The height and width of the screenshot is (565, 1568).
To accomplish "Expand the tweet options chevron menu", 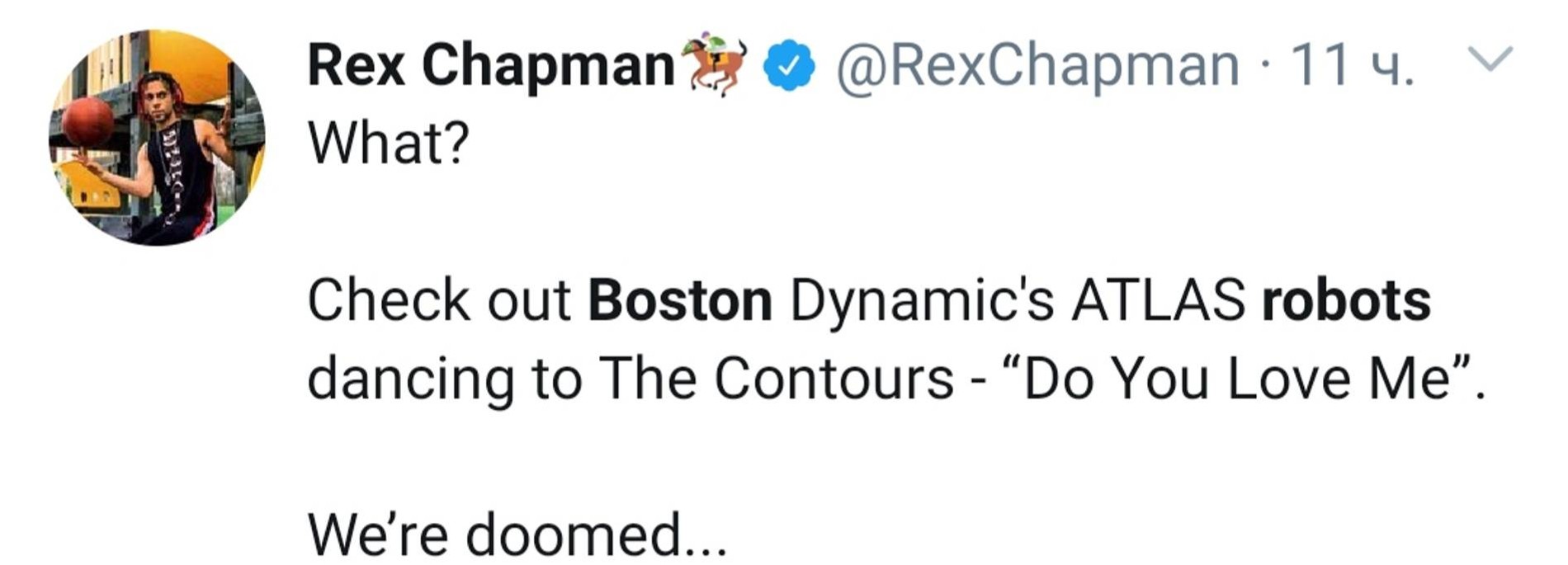I will (1490, 59).
